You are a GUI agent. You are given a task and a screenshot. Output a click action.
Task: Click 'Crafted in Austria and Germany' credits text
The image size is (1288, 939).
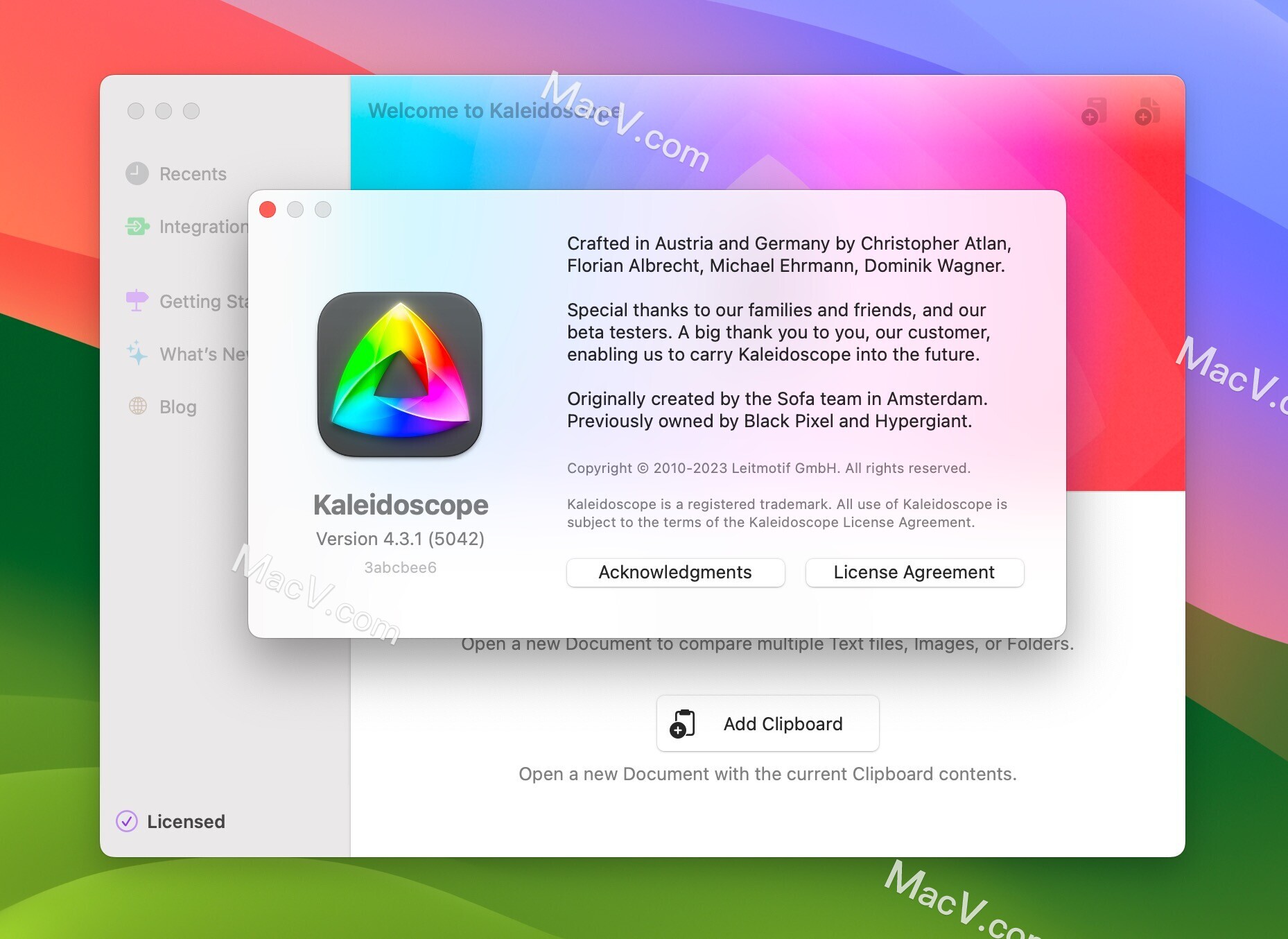pos(789,255)
